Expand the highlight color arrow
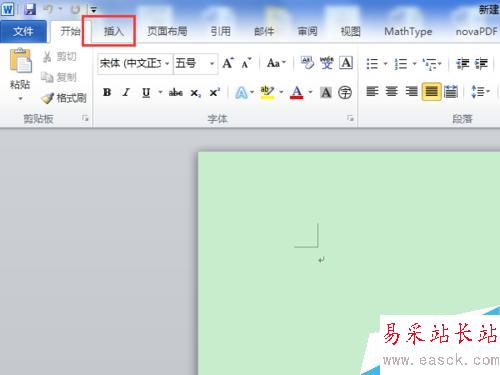This screenshot has width=500, height=375. pos(281,92)
